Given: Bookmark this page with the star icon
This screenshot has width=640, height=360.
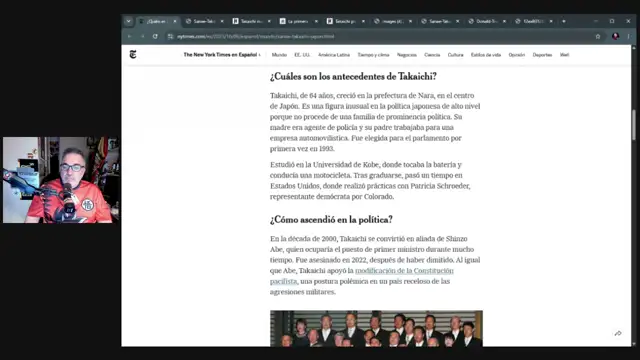Looking at the screenshot, I should point(598,36).
